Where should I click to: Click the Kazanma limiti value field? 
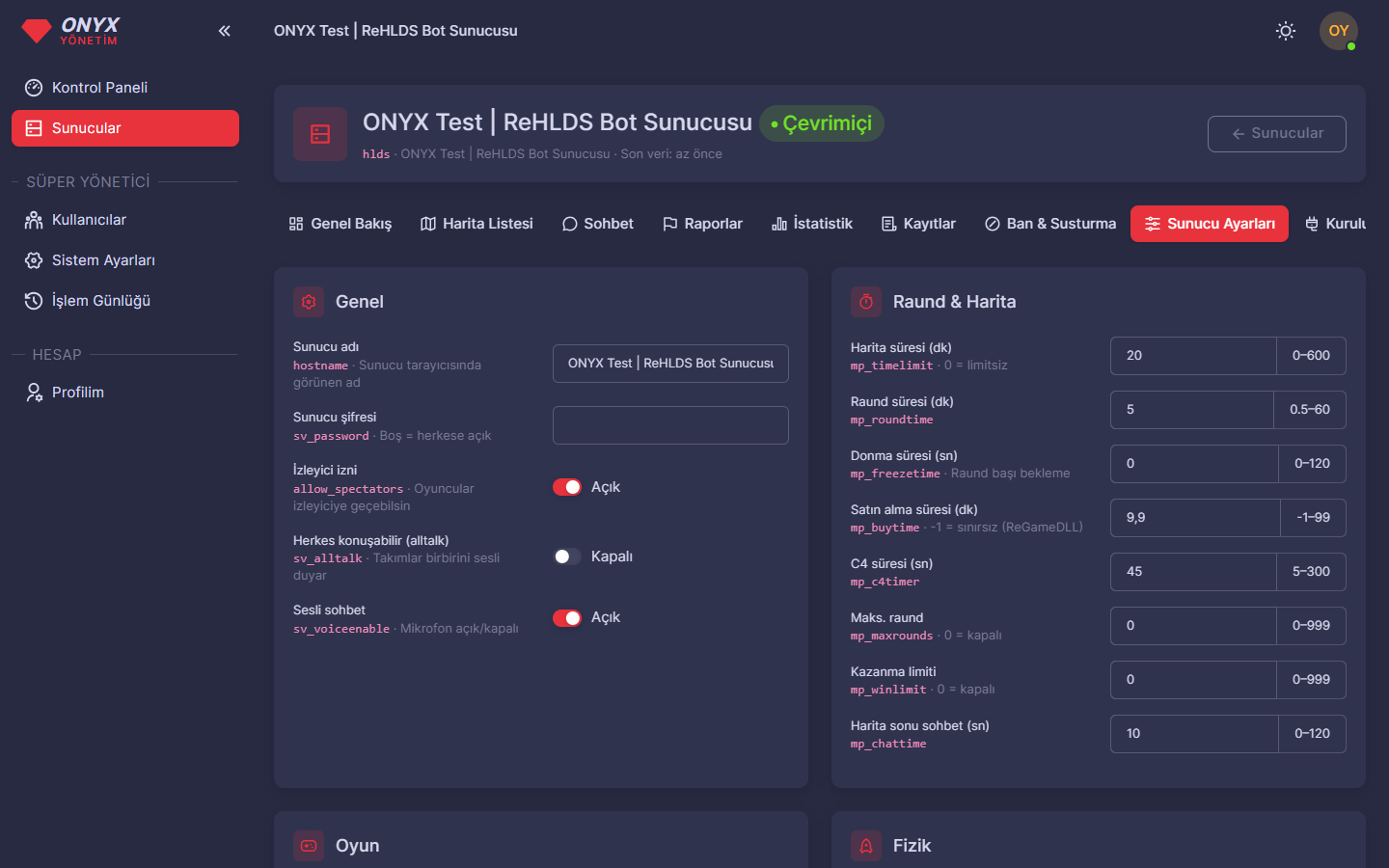point(1193,680)
